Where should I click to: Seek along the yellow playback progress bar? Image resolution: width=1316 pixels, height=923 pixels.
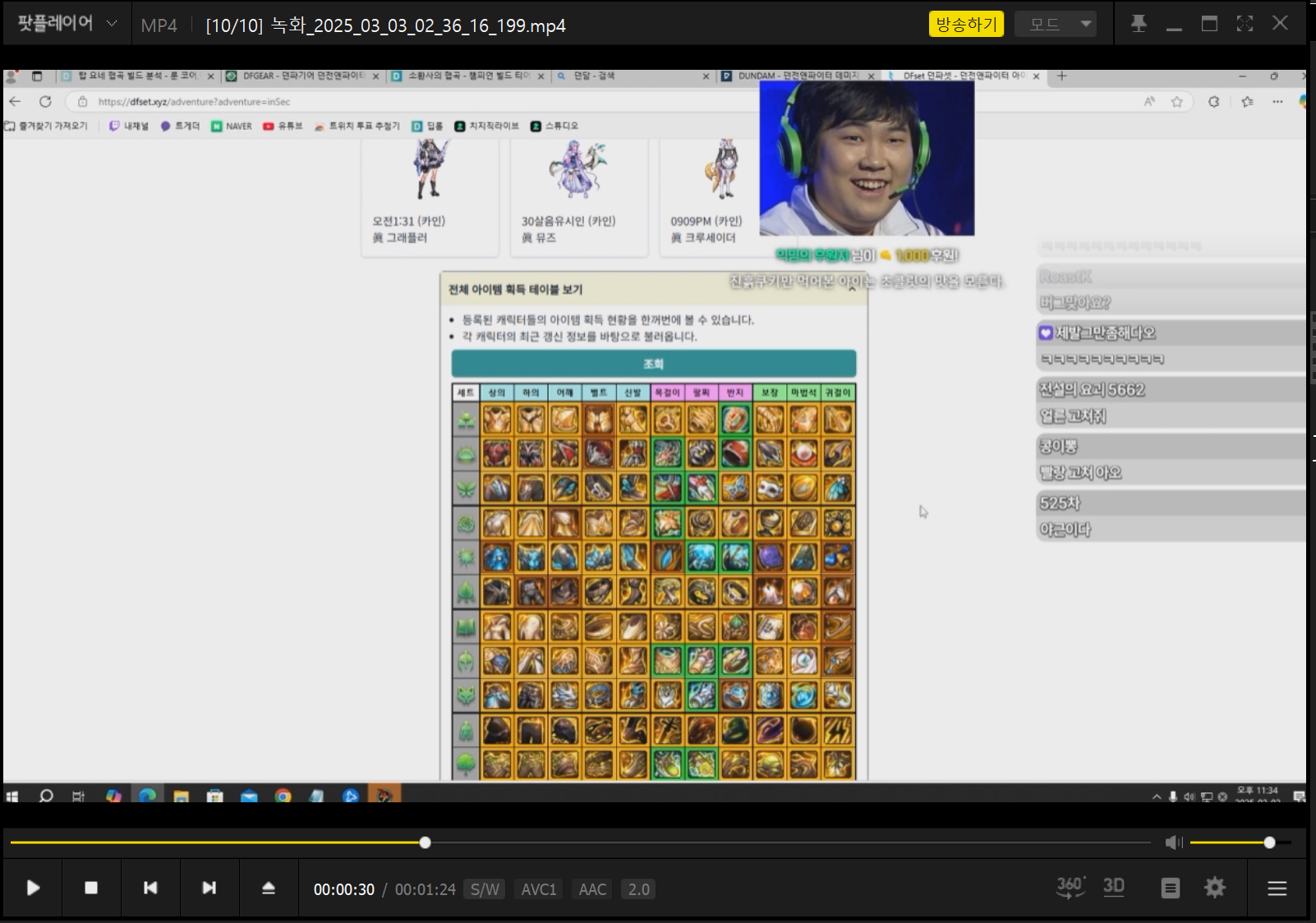pyautogui.click(x=580, y=843)
